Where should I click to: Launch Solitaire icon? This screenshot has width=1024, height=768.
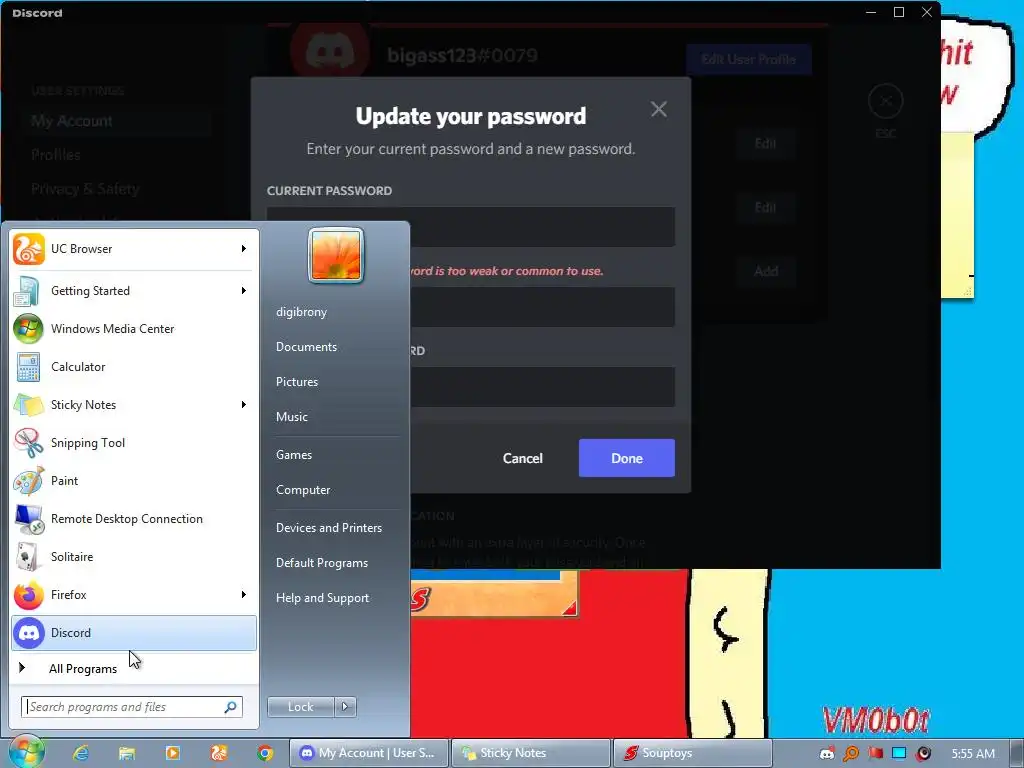click(29, 556)
